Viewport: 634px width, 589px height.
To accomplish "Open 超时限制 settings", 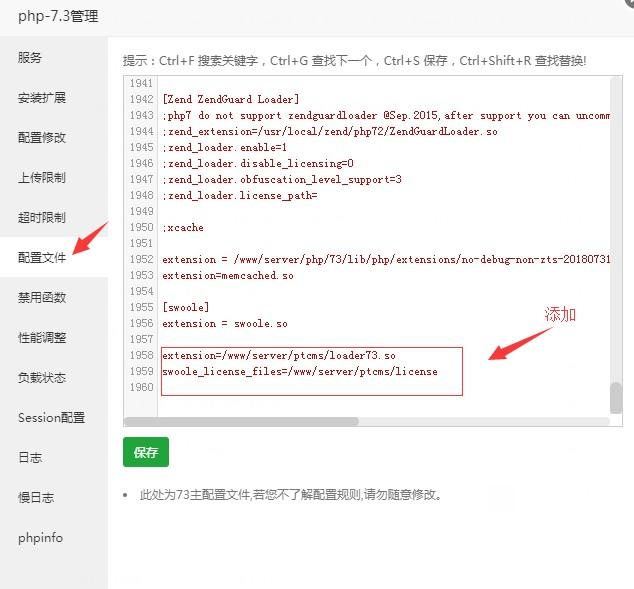I will [41, 217].
